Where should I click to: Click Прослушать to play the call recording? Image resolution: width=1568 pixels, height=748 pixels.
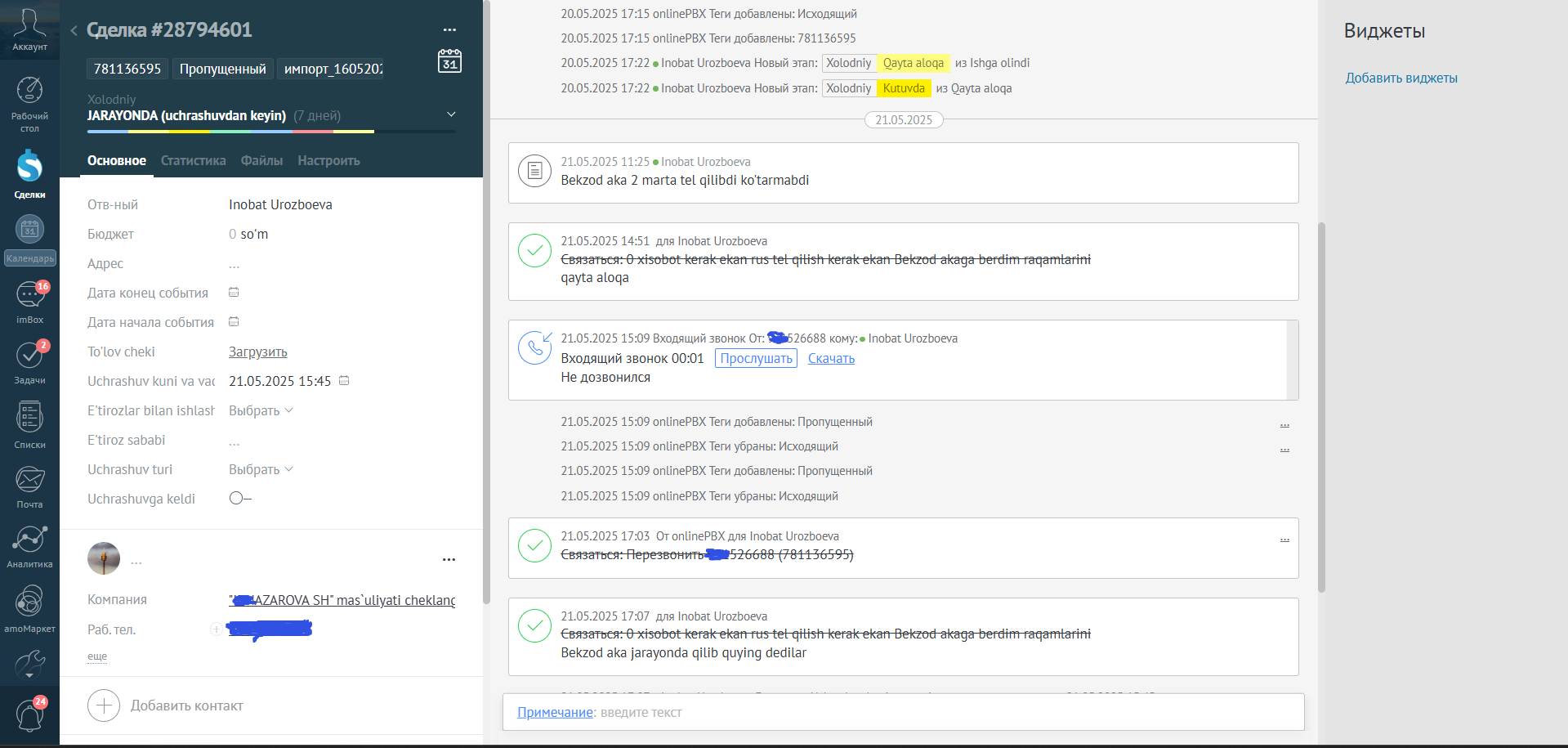pos(756,358)
